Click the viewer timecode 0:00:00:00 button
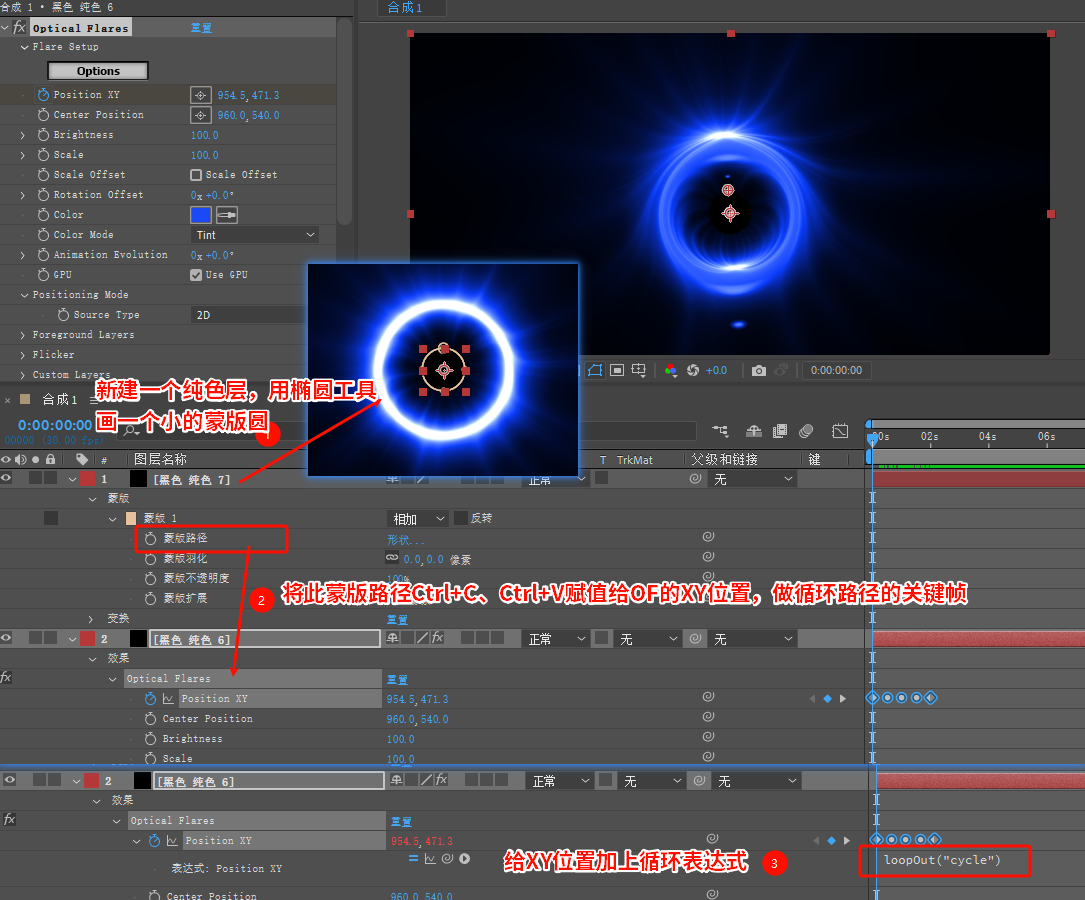 pos(836,370)
